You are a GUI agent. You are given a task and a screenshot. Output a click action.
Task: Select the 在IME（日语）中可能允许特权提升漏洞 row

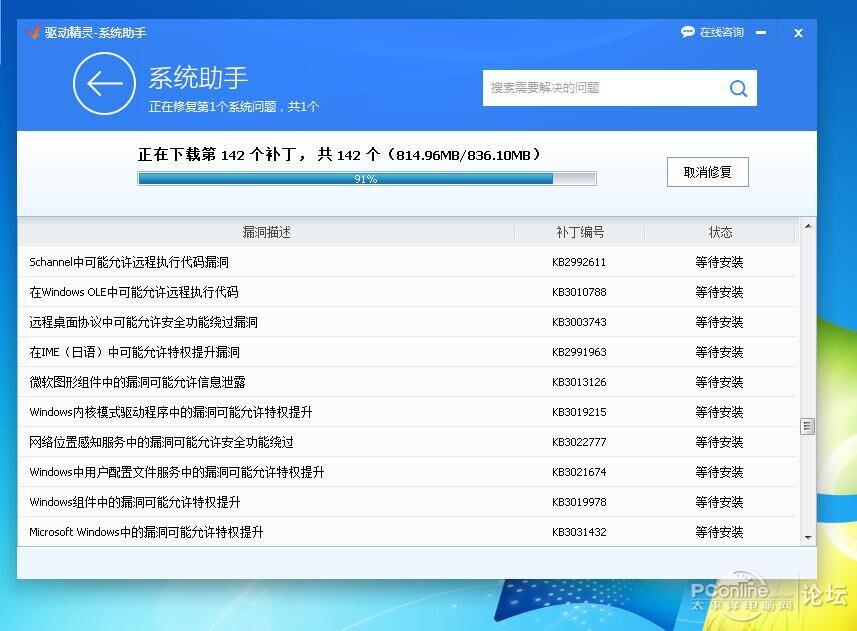point(409,352)
